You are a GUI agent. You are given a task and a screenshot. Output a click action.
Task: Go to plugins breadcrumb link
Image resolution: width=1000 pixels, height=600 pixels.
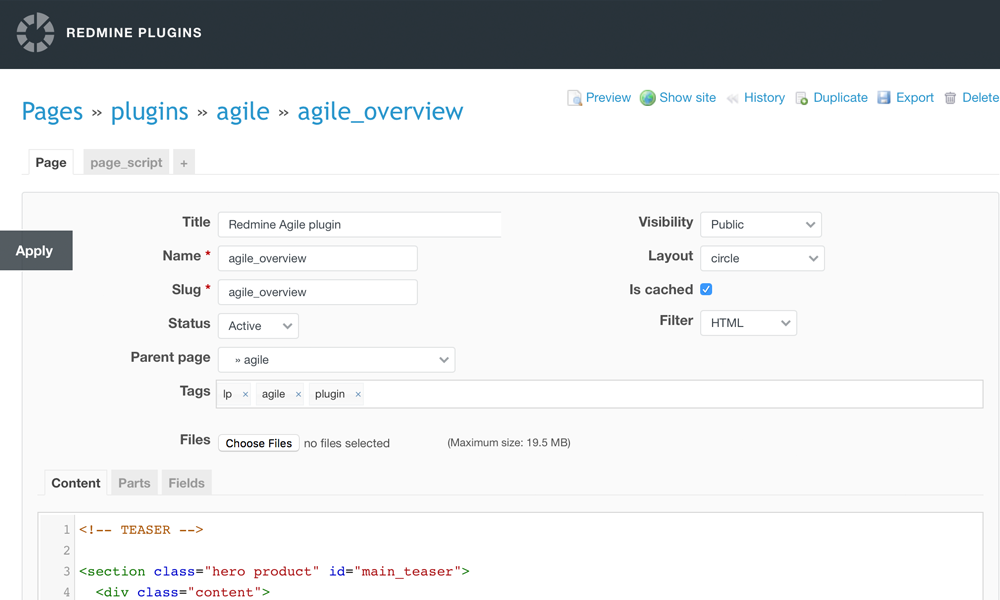click(150, 111)
